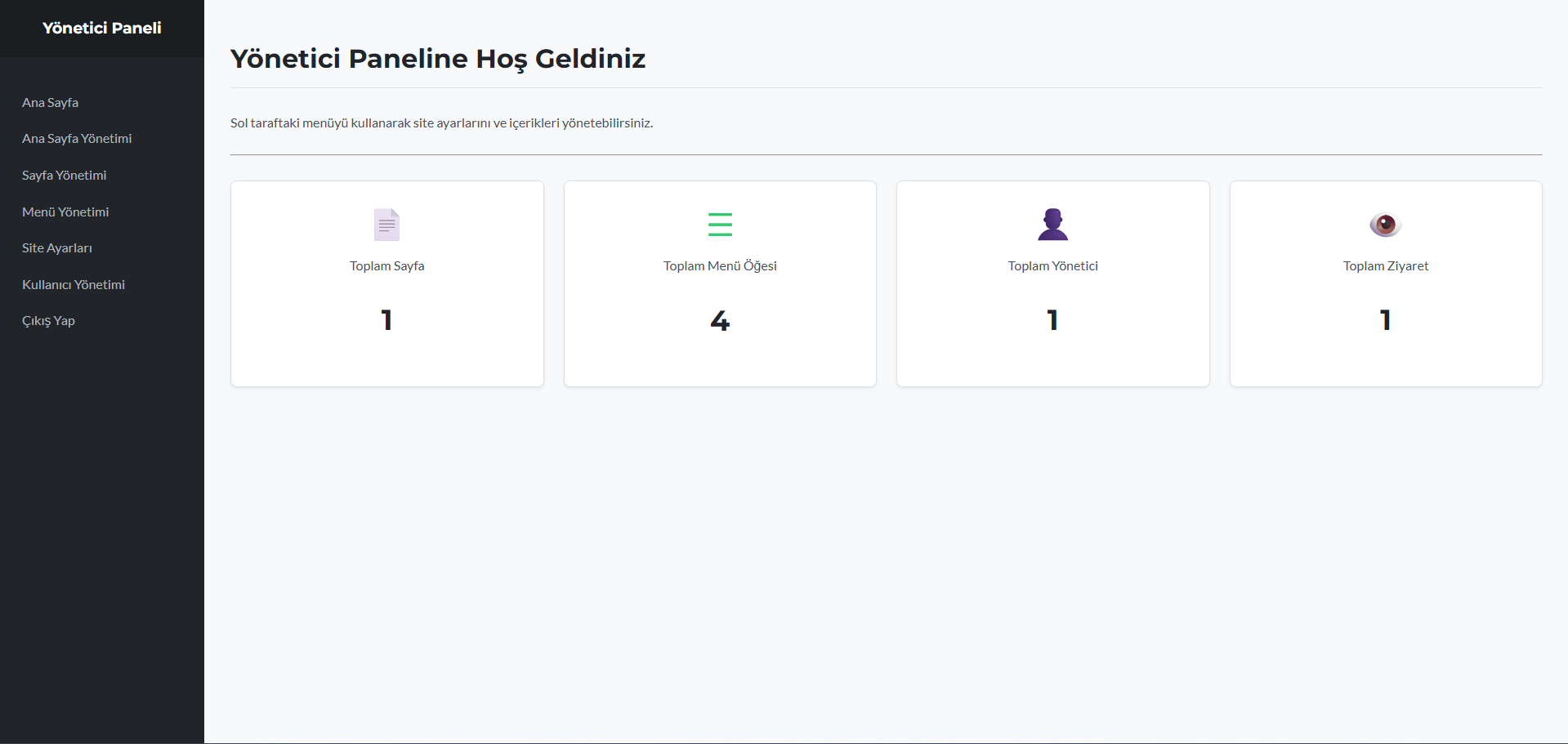Image resolution: width=1568 pixels, height=744 pixels.
Task: Click the menu item count number 4
Action: [720, 320]
